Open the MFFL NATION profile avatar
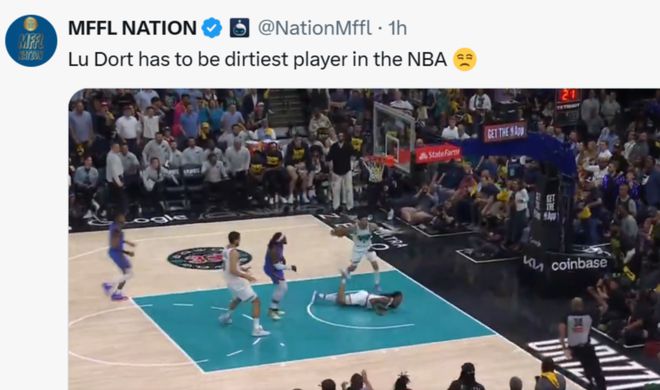Image resolution: width=660 pixels, height=390 pixels. (x=31, y=41)
